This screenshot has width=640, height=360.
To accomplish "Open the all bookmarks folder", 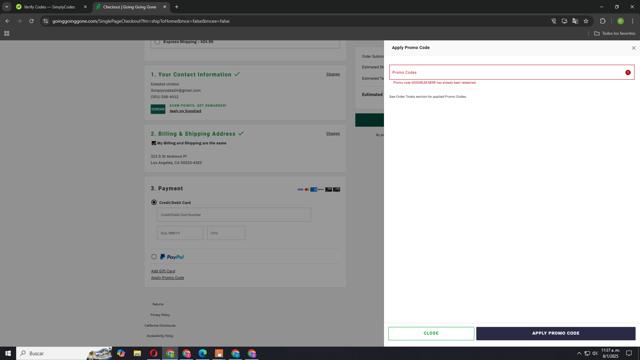I will pos(615,33).
